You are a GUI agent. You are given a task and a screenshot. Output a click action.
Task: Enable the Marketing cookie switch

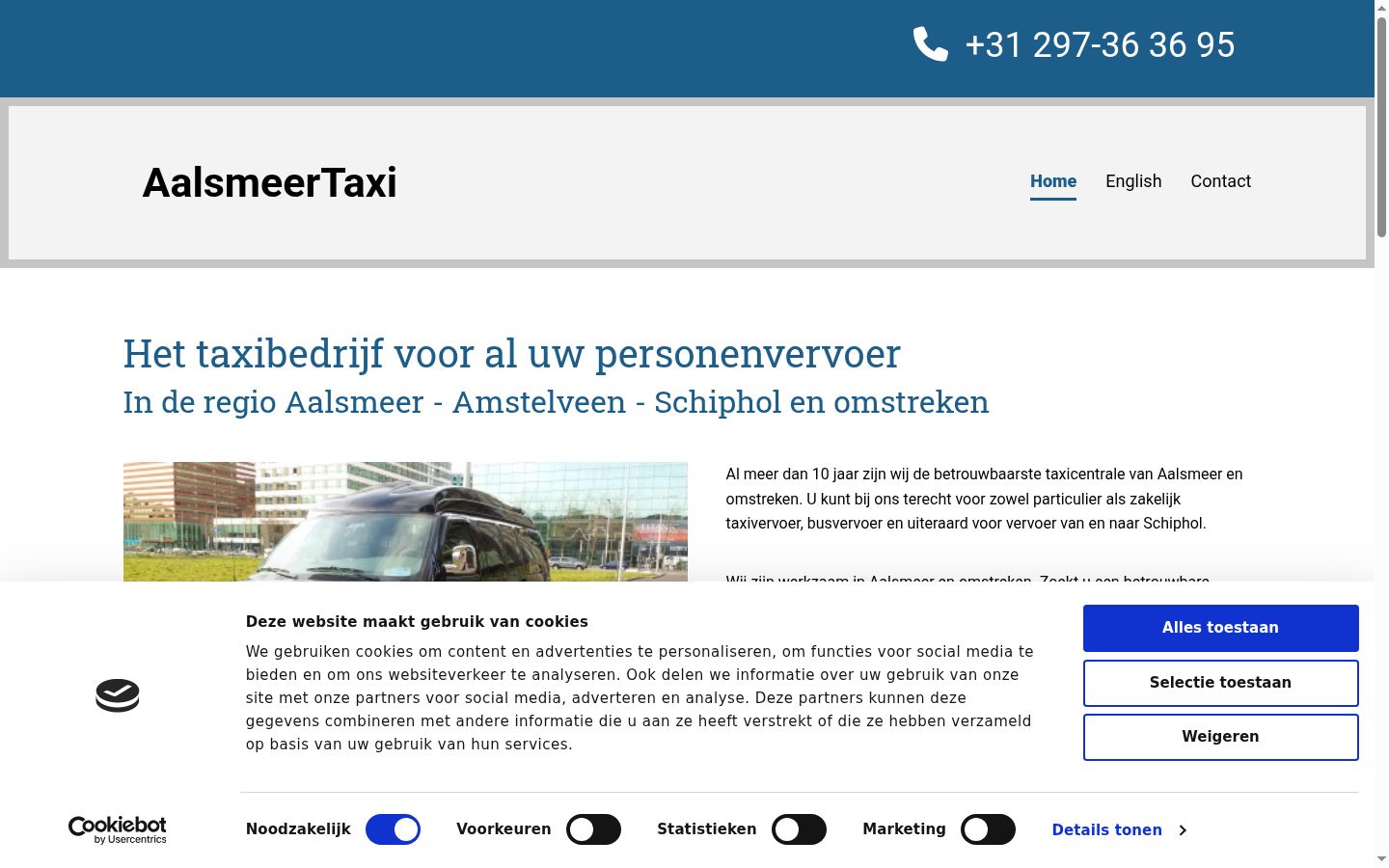[x=988, y=829]
